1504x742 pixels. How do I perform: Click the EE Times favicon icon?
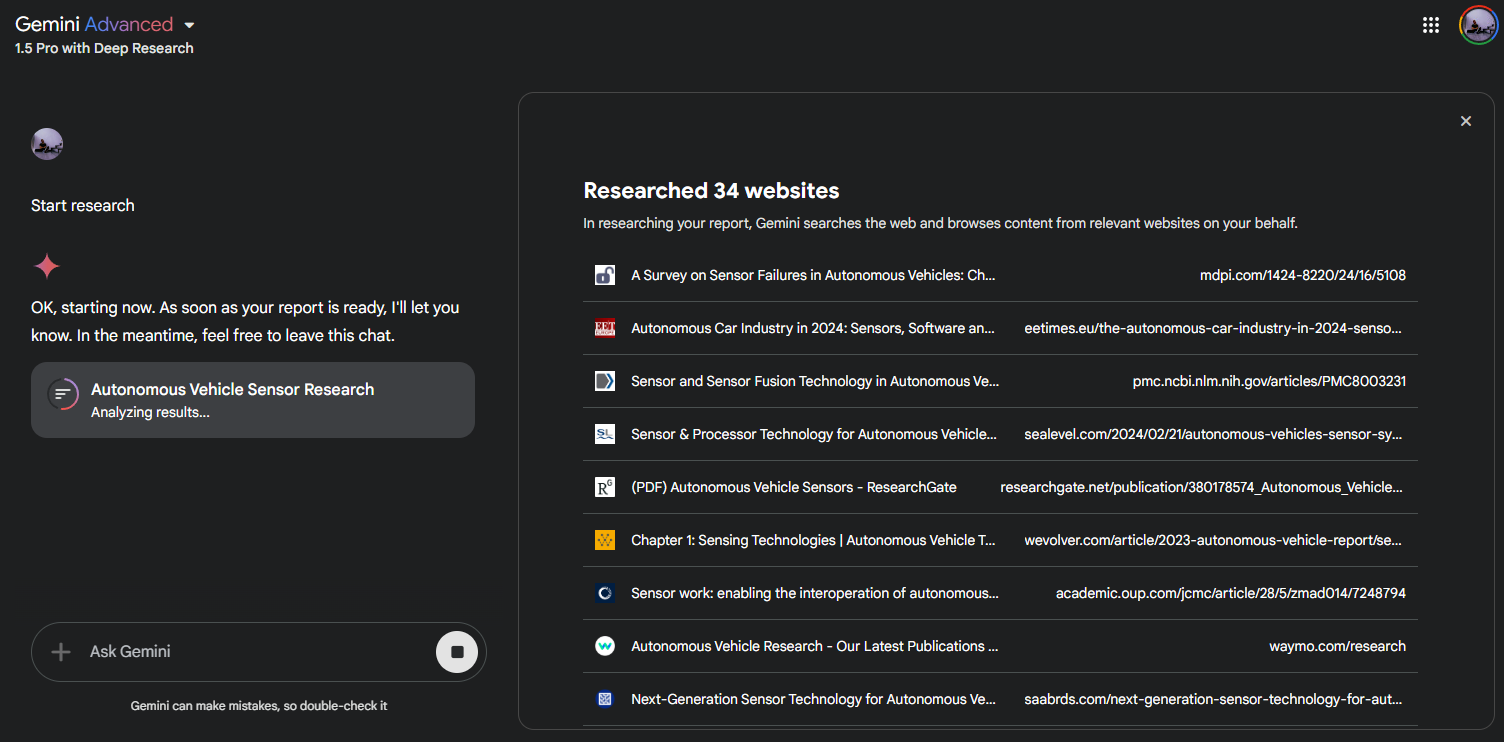[x=604, y=328]
